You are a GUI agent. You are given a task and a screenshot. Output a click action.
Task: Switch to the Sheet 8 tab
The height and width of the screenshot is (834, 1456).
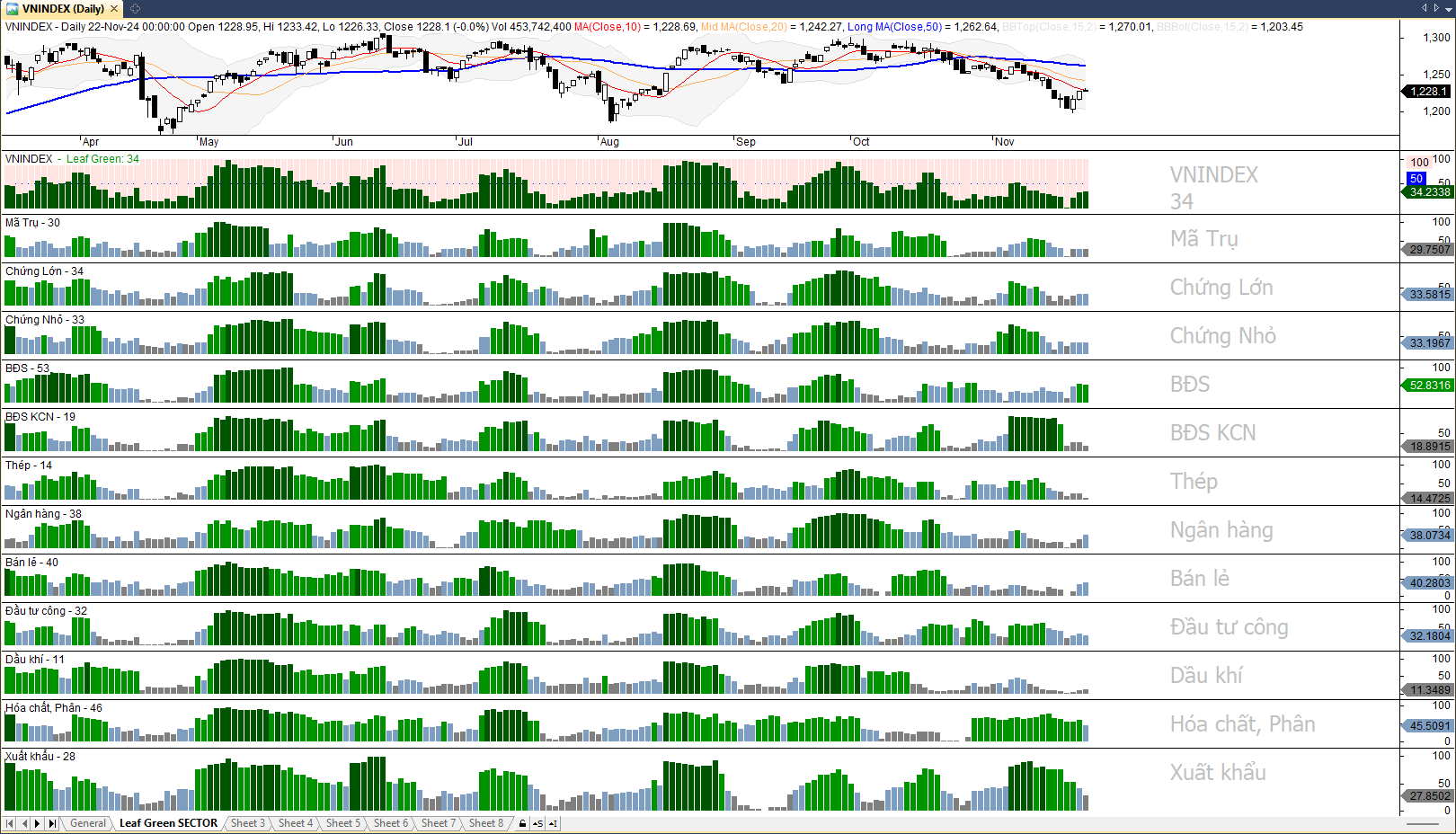pos(485,823)
